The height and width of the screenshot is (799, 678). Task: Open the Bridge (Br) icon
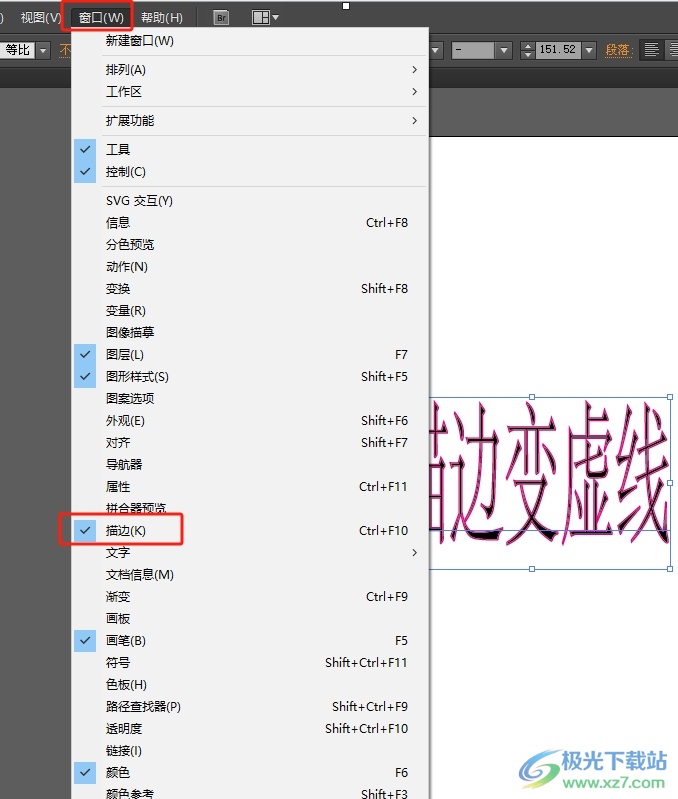coord(221,18)
